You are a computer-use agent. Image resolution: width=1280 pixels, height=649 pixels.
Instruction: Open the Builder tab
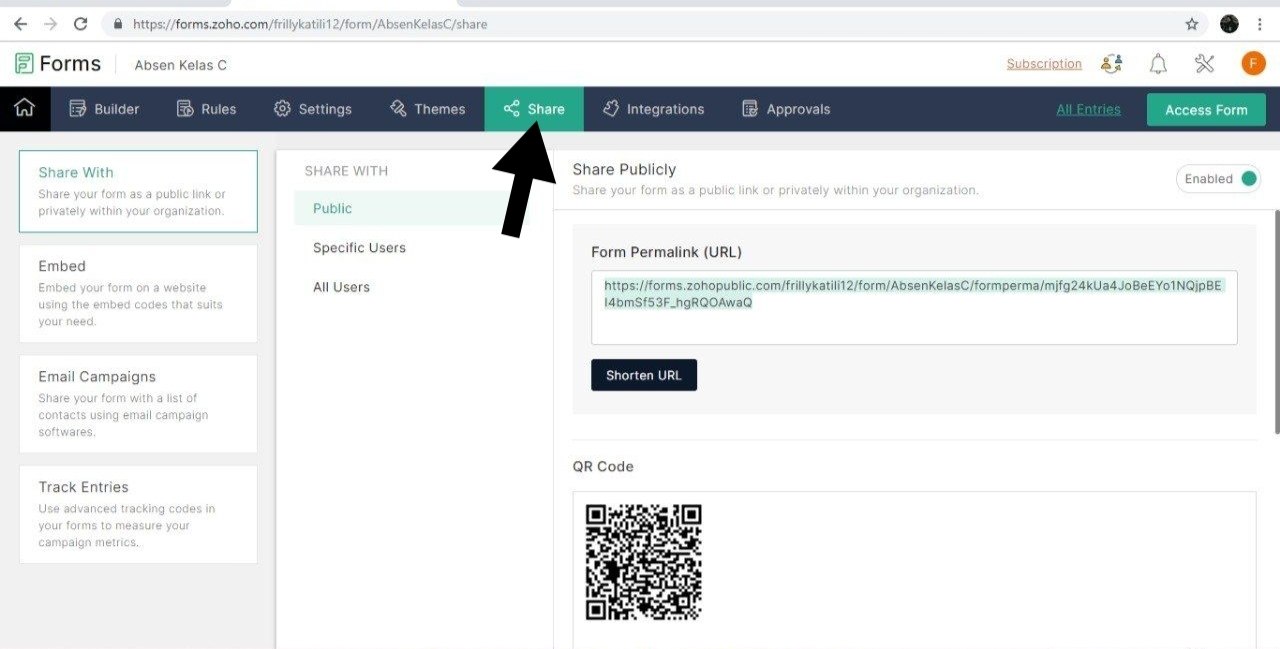104,109
